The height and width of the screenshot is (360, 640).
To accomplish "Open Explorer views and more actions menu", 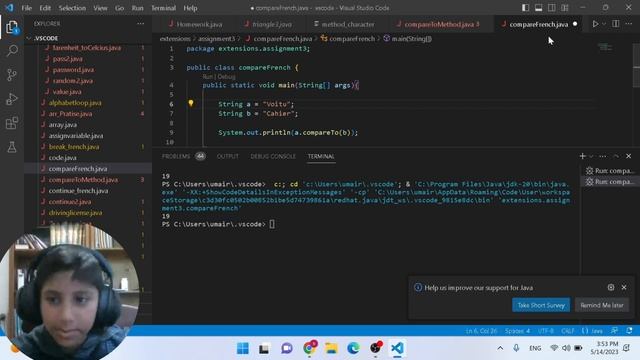I will (x=140, y=24).
